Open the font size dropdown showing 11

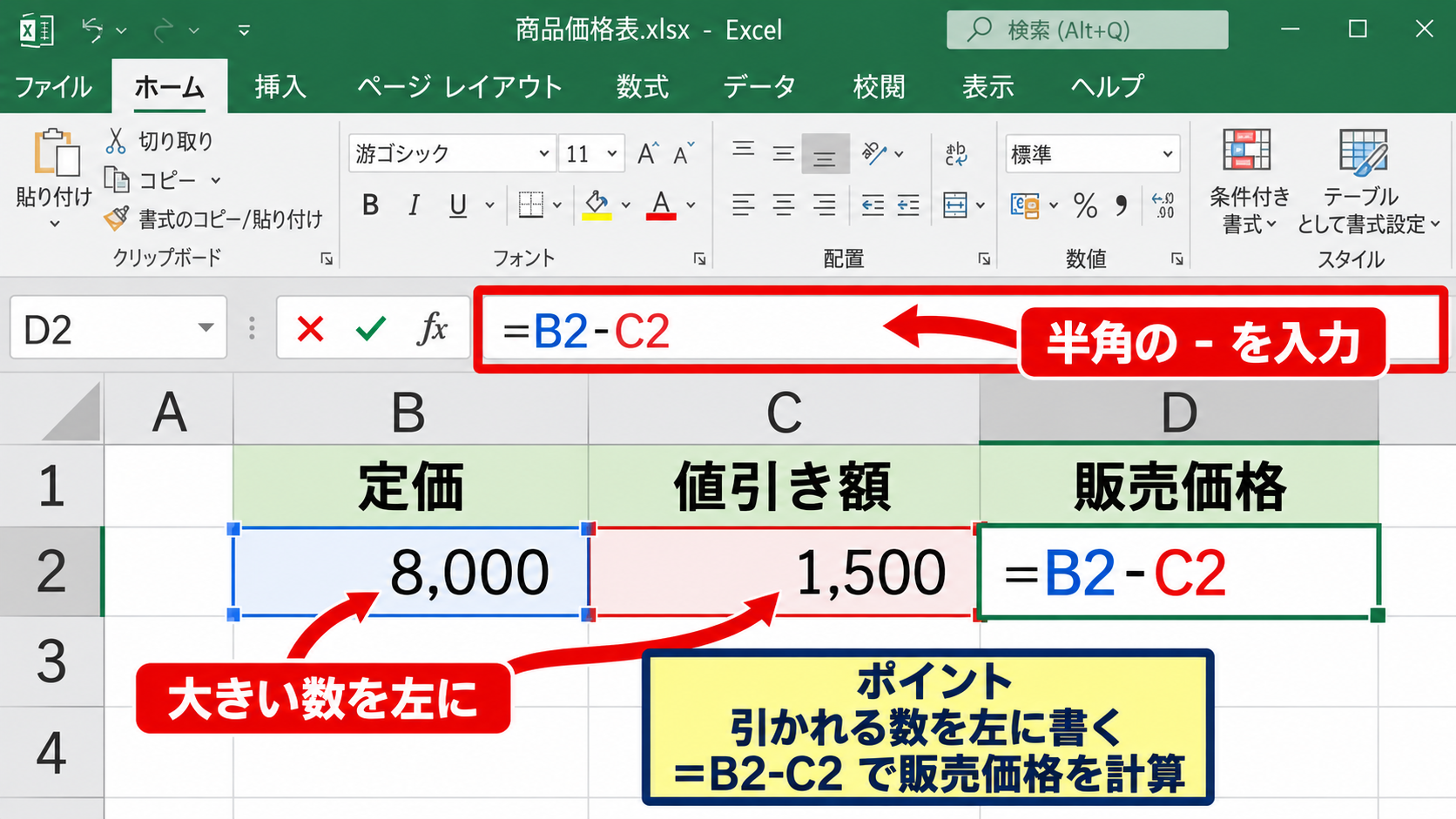pos(612,154)
